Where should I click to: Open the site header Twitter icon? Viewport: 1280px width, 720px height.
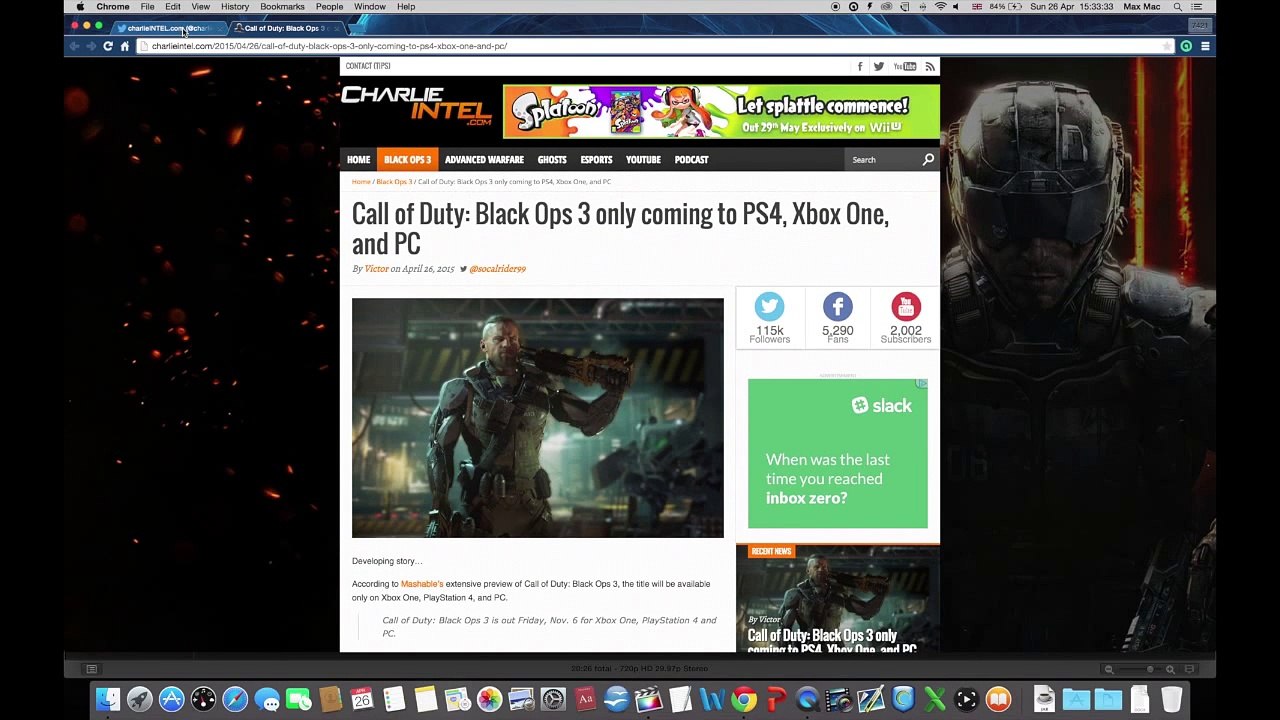[x=878, y=67]
